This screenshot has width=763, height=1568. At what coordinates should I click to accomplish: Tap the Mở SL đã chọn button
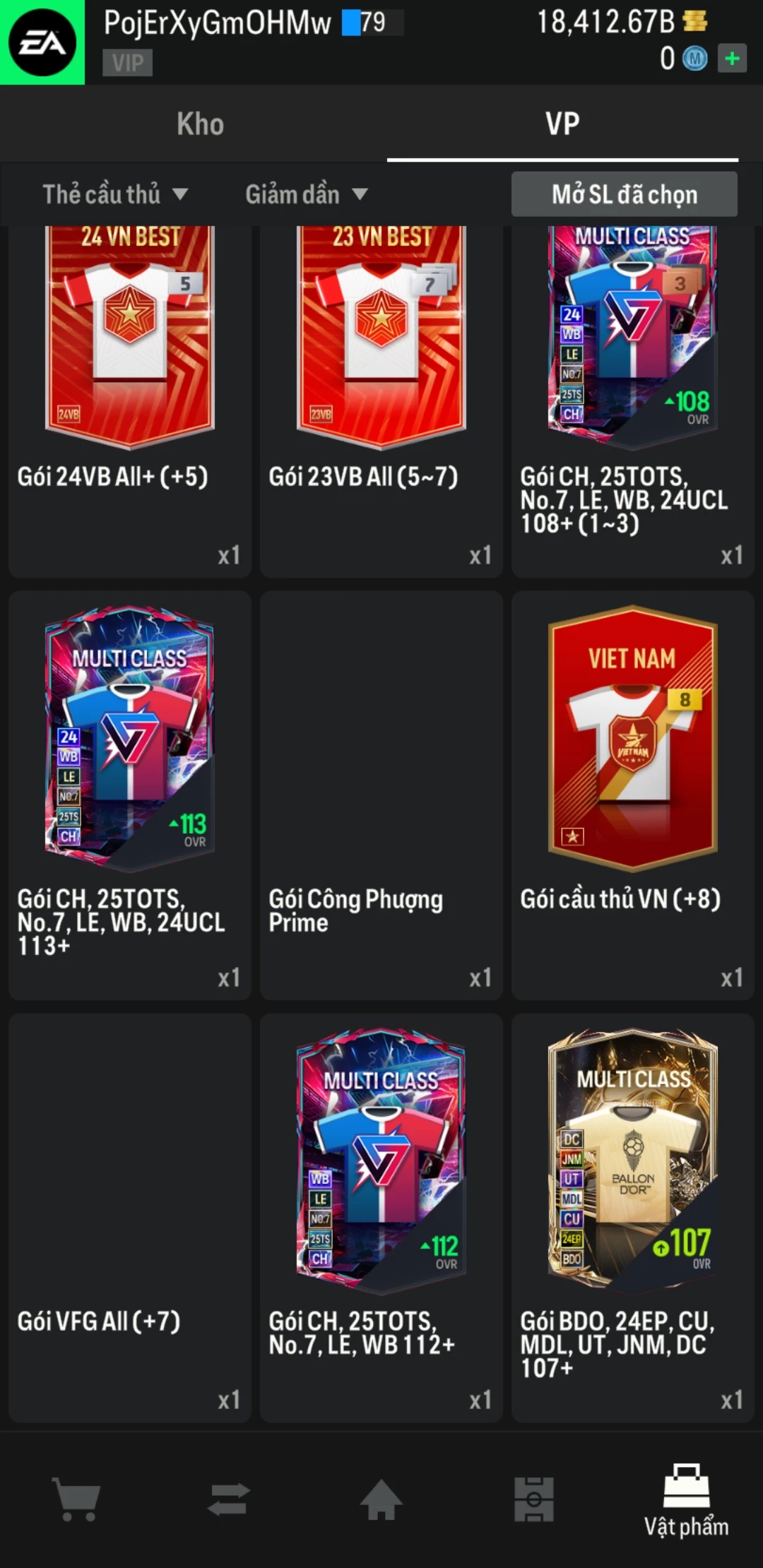click(x=625, y=194)
